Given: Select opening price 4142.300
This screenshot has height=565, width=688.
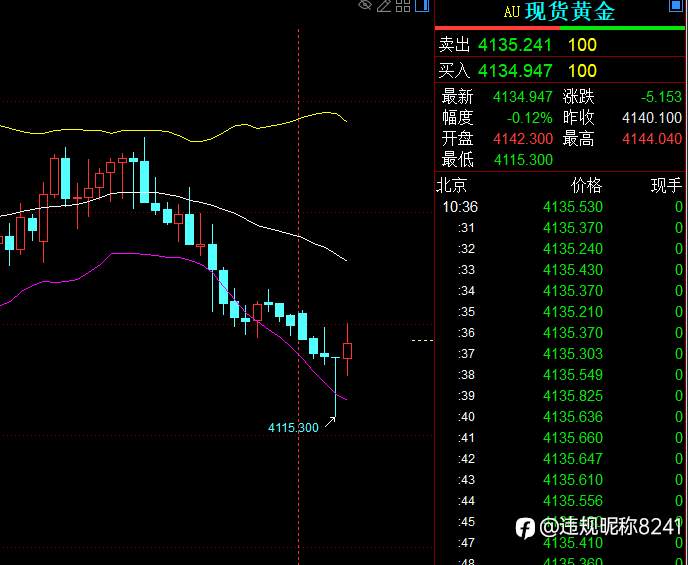Looking at the screenshot, I should click(x=523, y=139).
